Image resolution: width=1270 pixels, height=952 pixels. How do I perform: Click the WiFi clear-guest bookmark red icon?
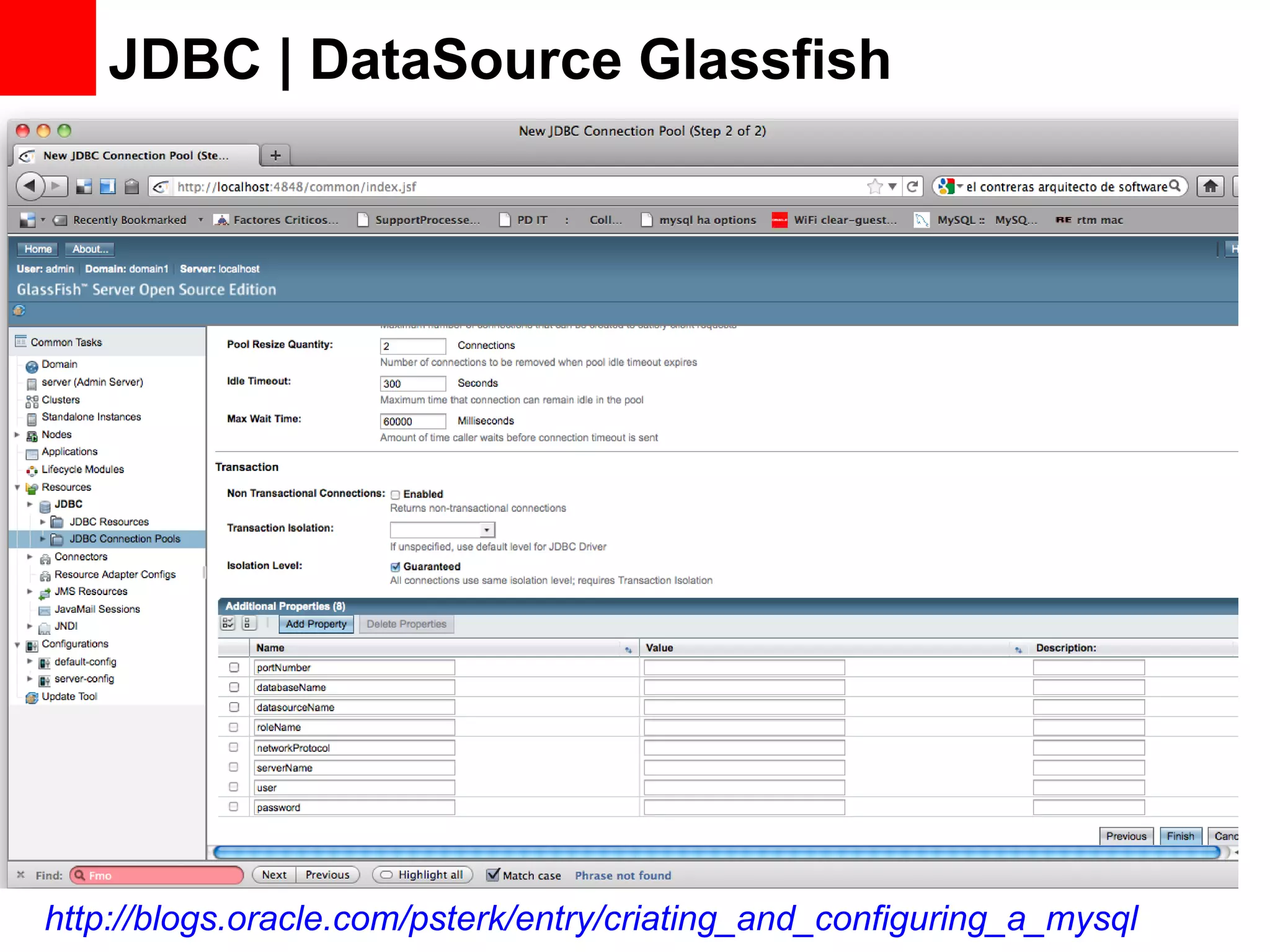pos(779,220)
